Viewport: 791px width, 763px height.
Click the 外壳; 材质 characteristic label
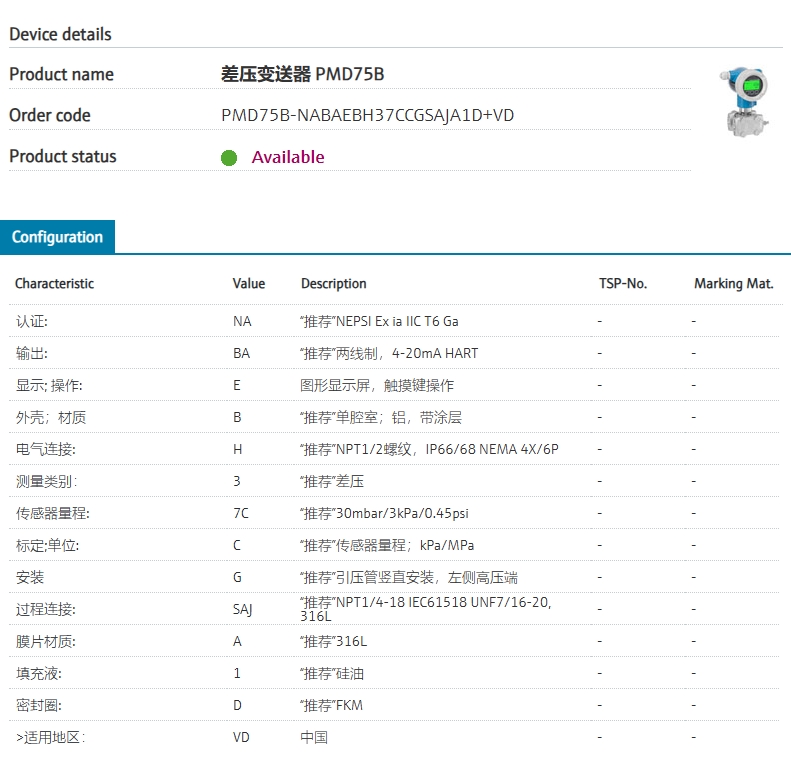[51, 417]
